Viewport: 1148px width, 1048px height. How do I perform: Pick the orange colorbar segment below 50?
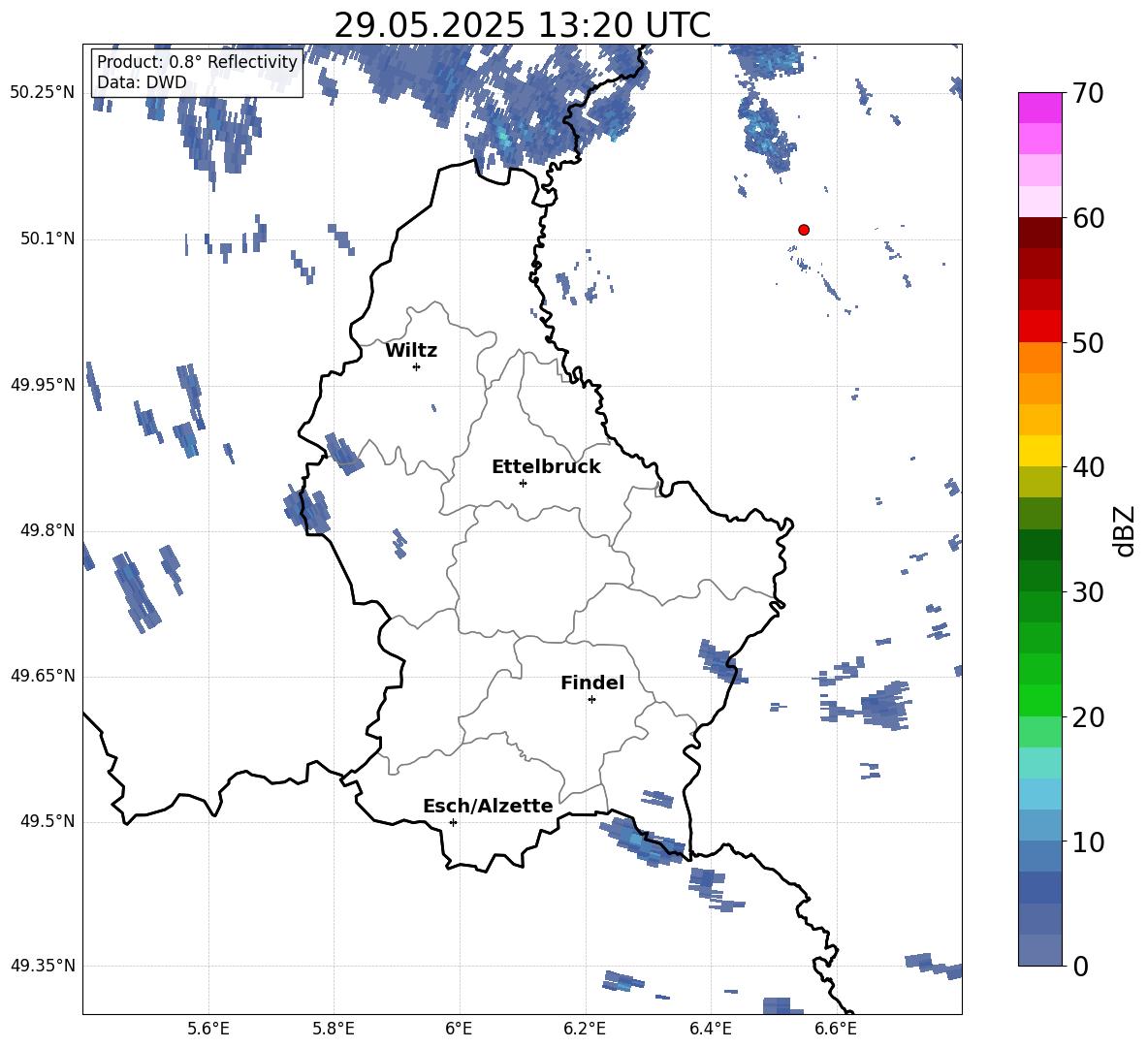1040,358
